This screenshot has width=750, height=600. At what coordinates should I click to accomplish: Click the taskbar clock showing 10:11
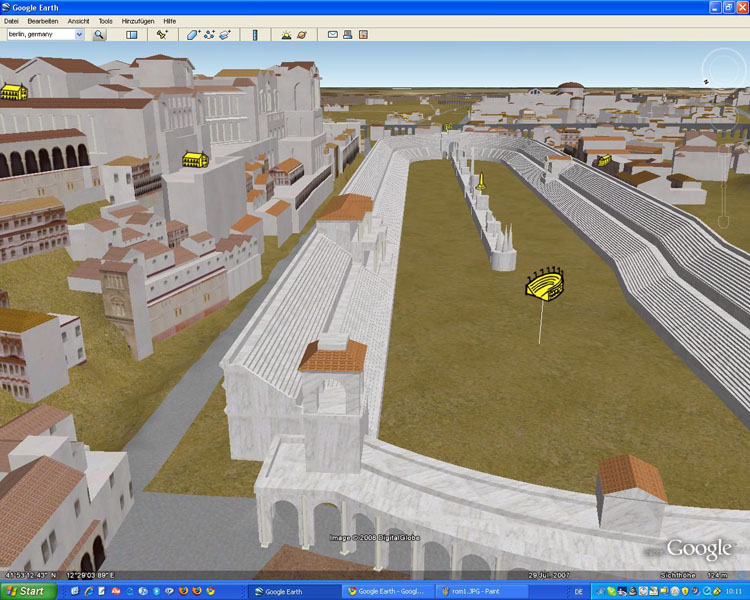tap(734, 592)
